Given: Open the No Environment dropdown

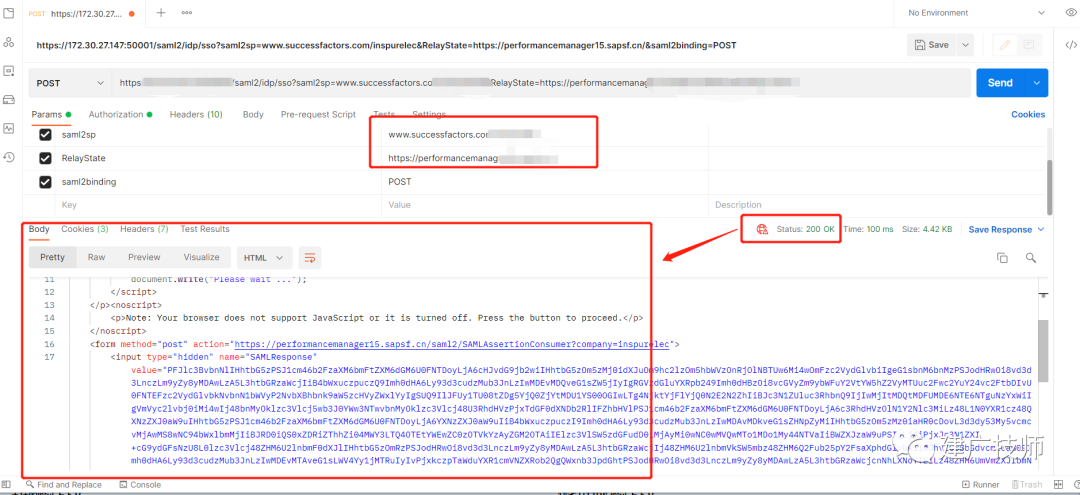Looking at the screenshot, I should (974, 13).
